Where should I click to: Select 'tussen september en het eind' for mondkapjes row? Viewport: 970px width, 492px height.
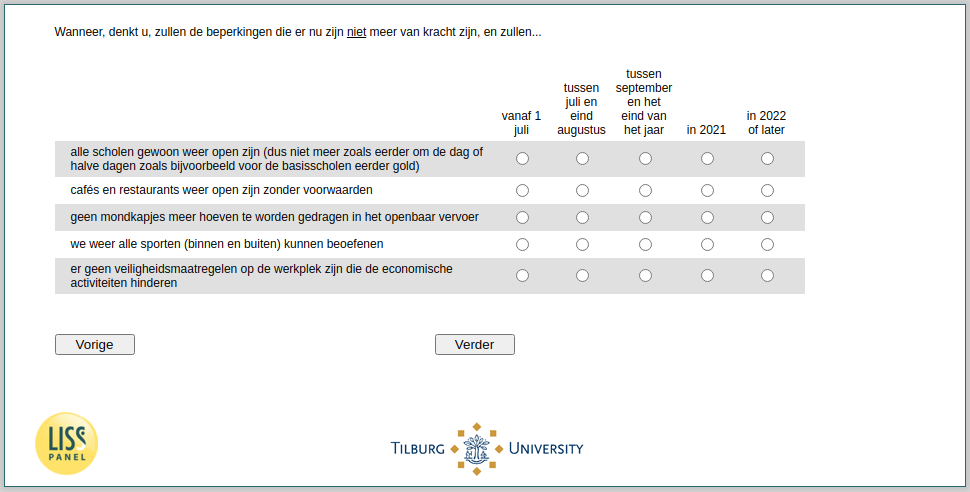click(x=645, y=218)
